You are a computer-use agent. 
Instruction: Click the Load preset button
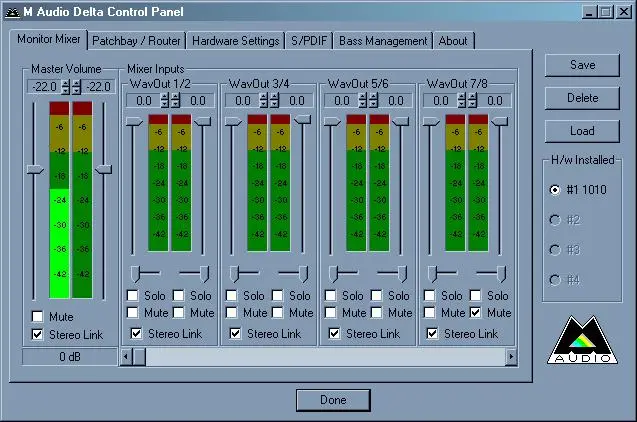pos(582,131)
